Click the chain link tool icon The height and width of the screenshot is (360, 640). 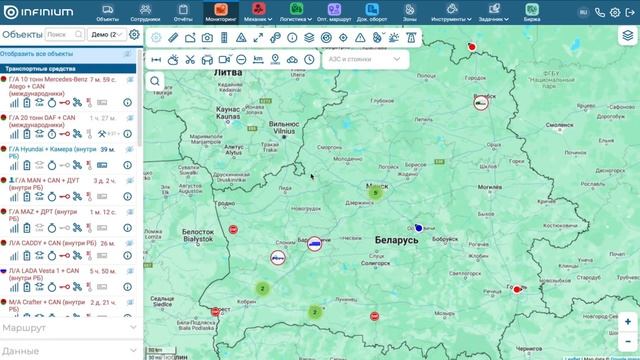click(275, 38)
